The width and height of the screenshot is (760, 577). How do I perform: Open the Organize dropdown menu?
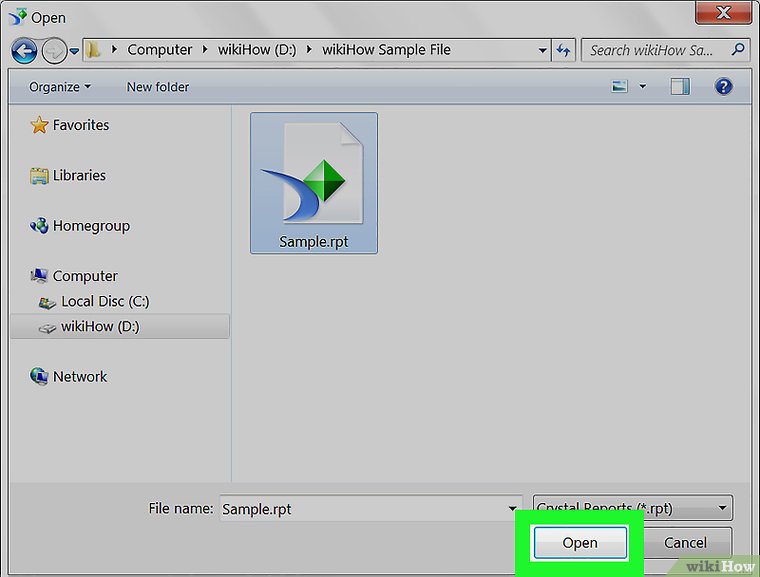coord(60,87)
